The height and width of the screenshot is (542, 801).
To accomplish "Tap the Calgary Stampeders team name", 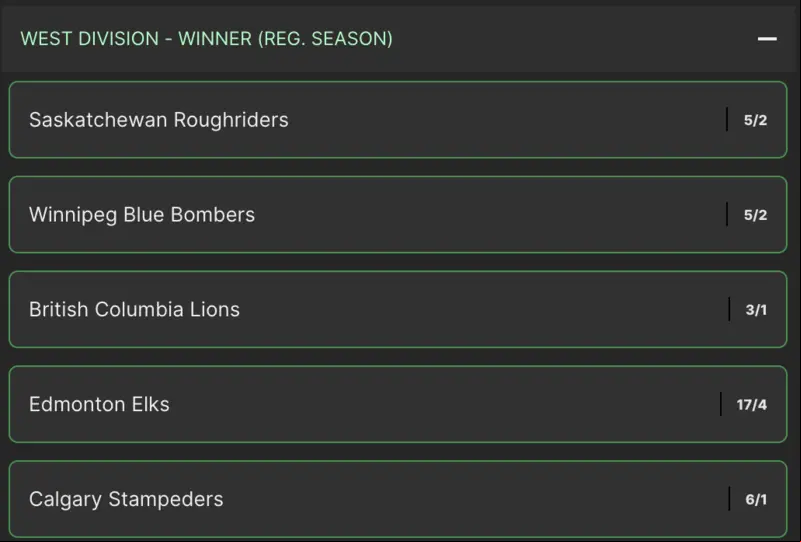I will coord(126,499).
